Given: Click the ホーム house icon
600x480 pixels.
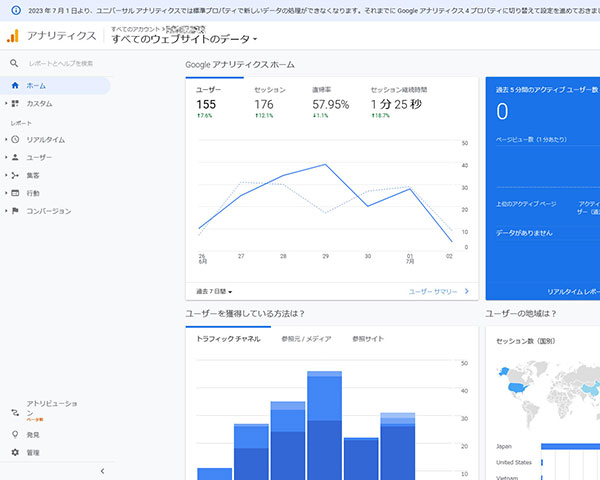Looking at the screenshot, I should (15, 85).
